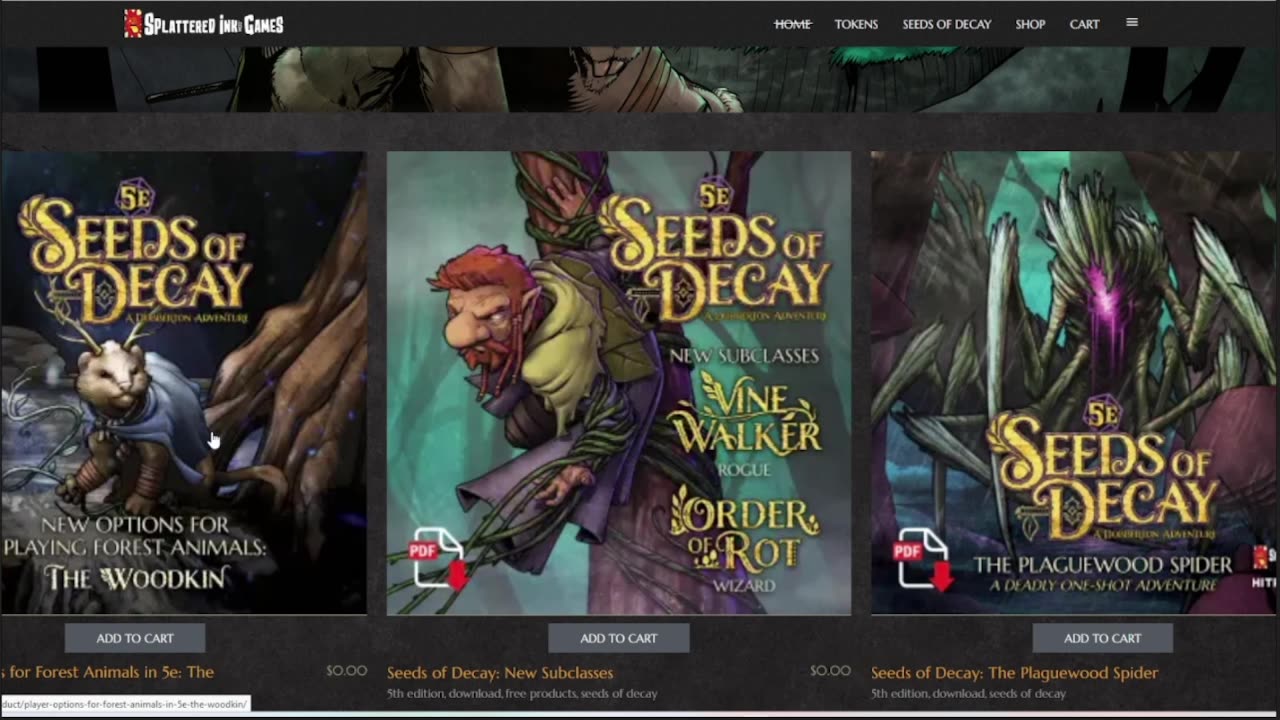Image resolution: width=1280 pixels, height=720 pixels.
Task: Click PDF download icon on Plaguewood Spider cover
Action: (x=922, y=559)
